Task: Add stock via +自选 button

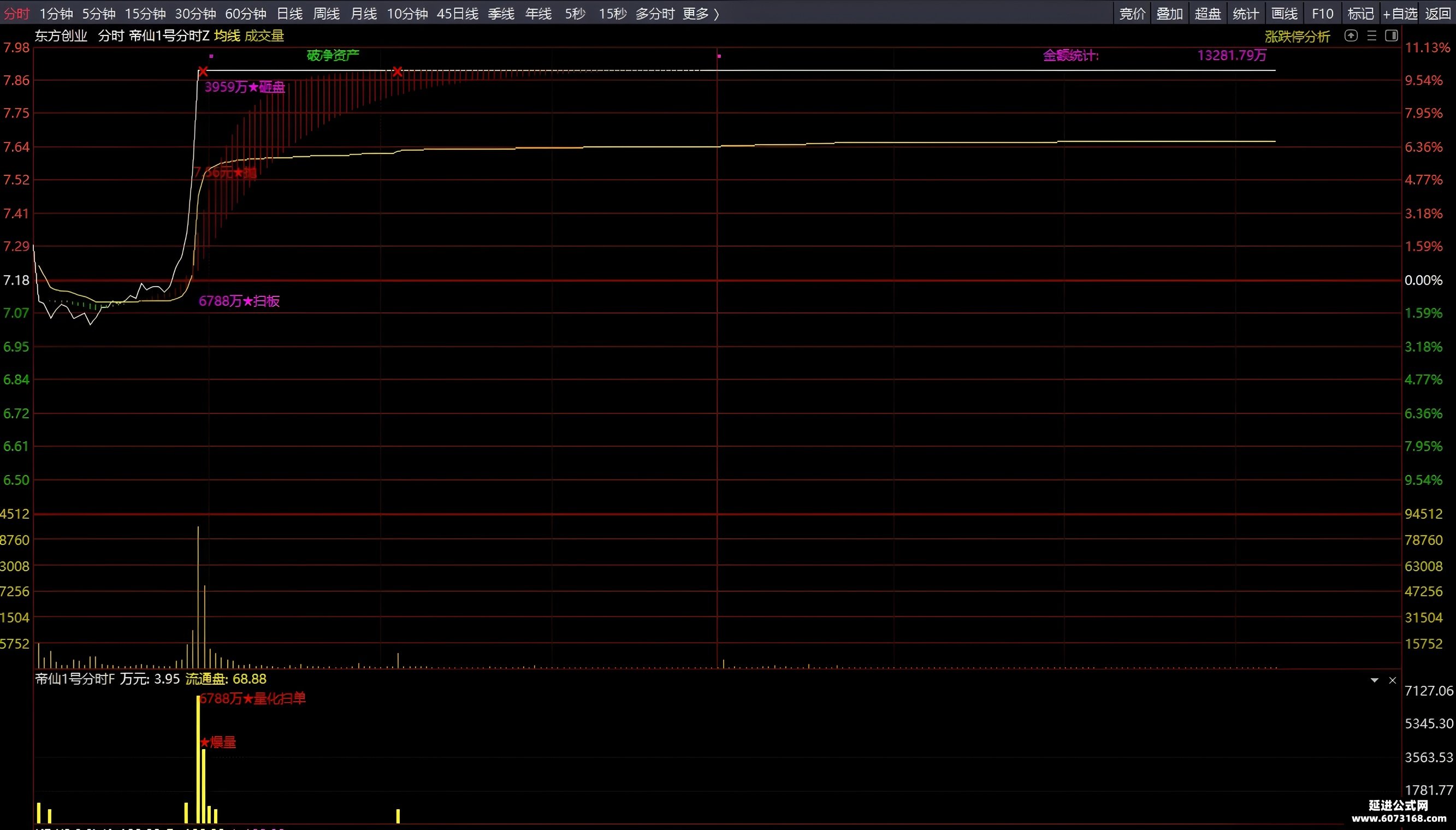Action: pyautogui.click(x=1400, y=13)
